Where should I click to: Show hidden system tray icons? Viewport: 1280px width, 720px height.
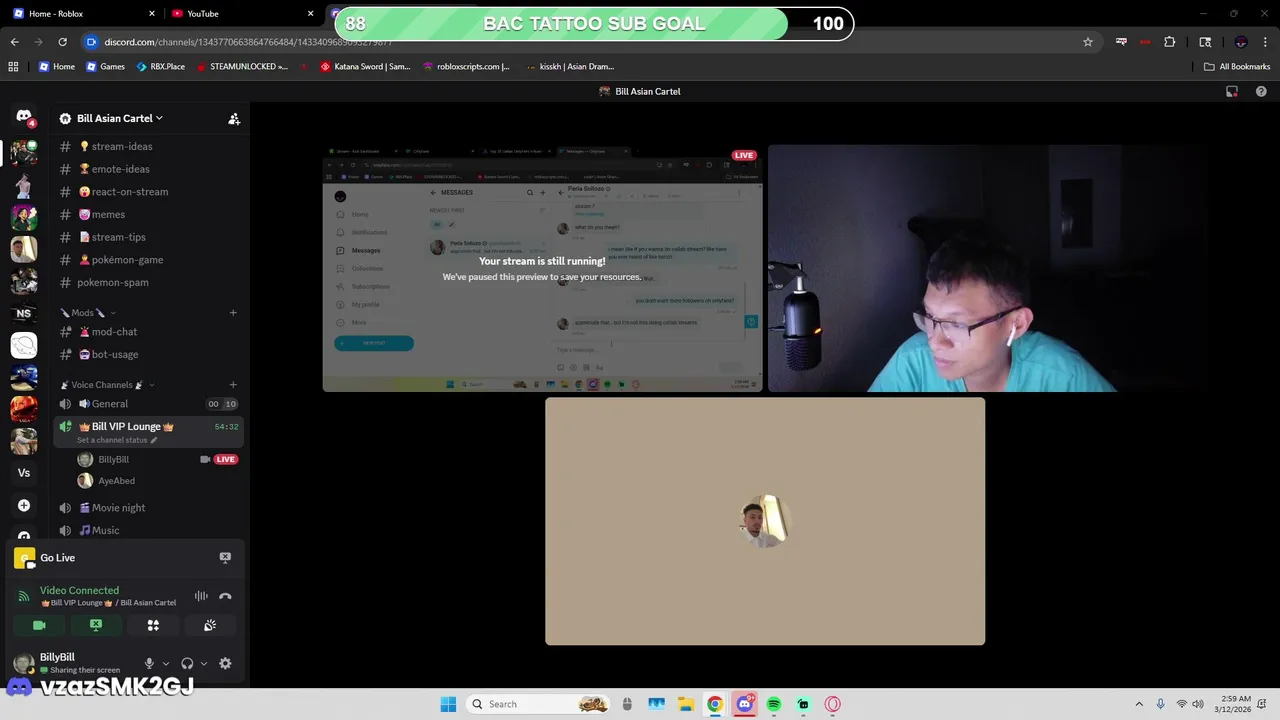click(x=1138, y=704)
